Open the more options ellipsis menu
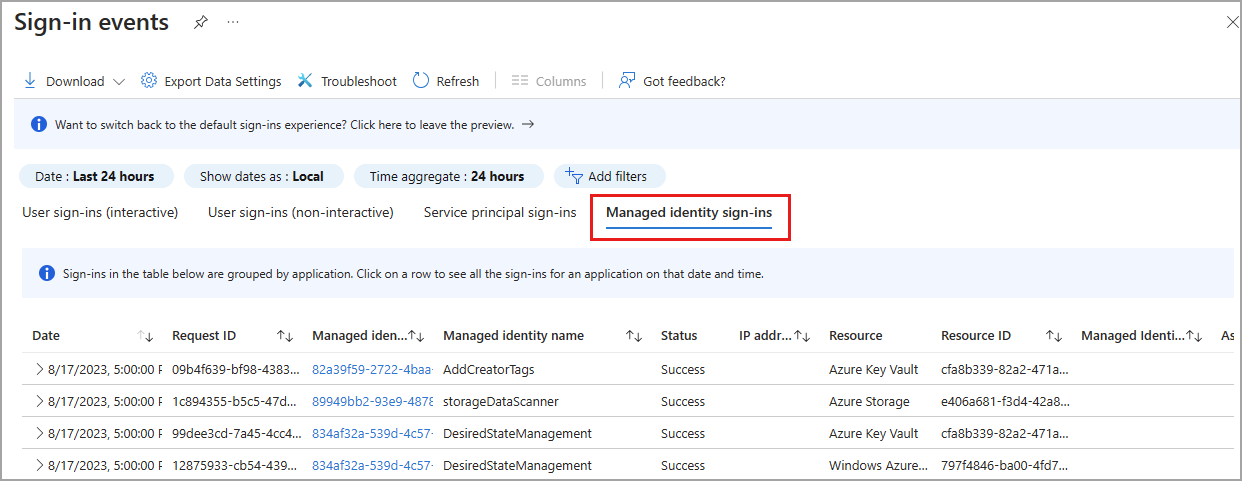The width and height of the screenshot is (1242, 481). [x=233, y=22]
